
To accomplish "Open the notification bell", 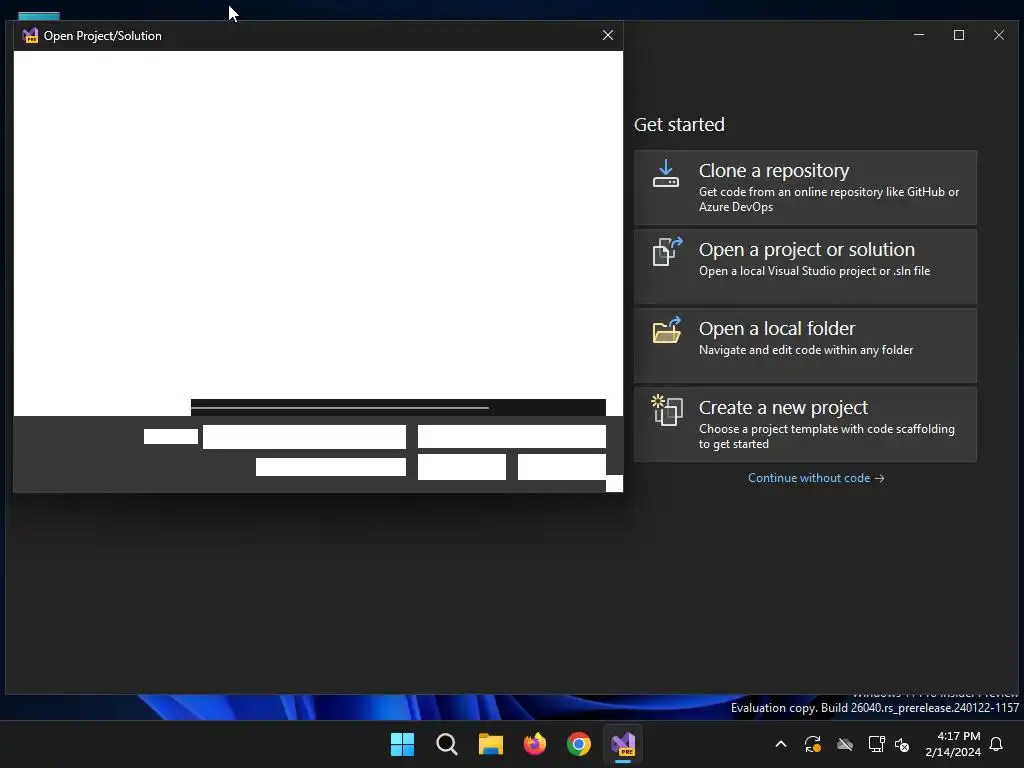I will tap(997, 744).
